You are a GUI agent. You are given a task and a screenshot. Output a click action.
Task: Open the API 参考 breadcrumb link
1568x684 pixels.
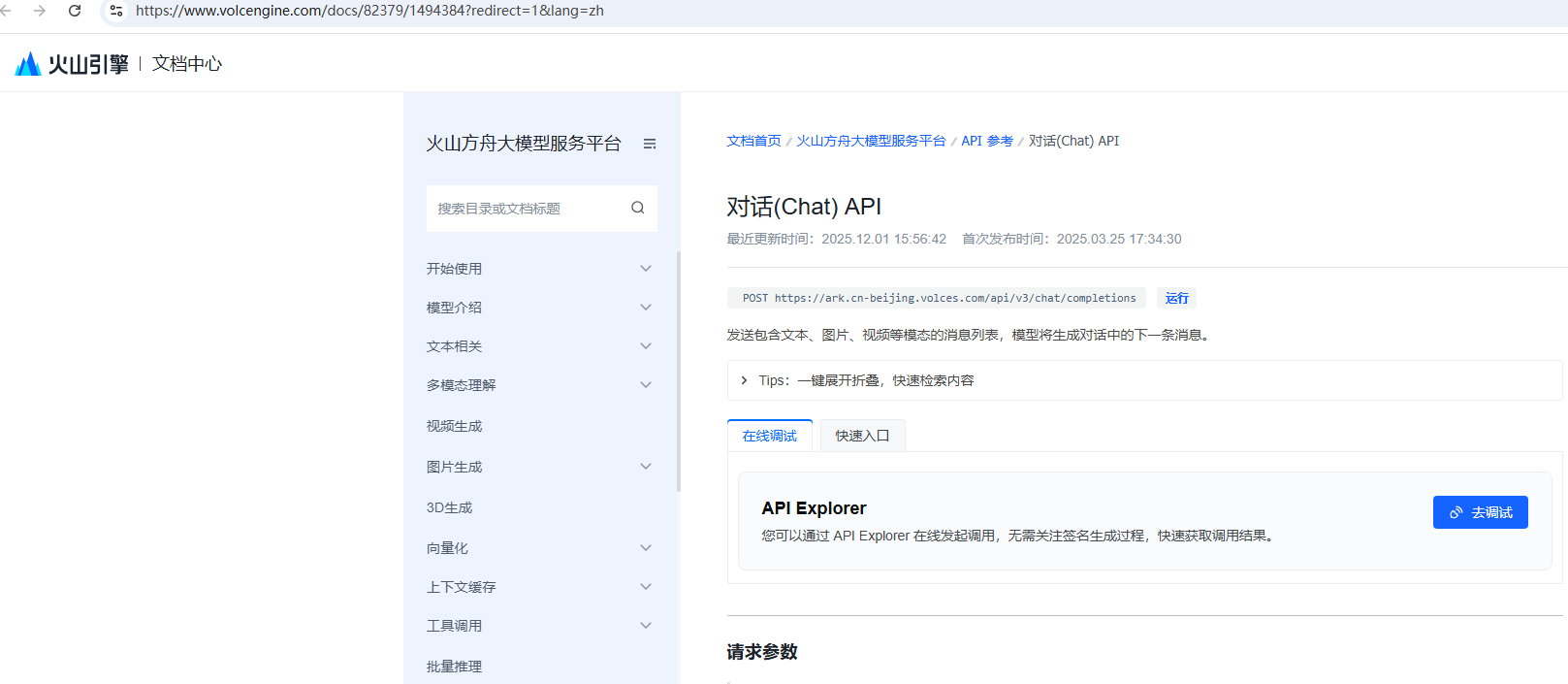pyautogui.click(x=987, y=141)
